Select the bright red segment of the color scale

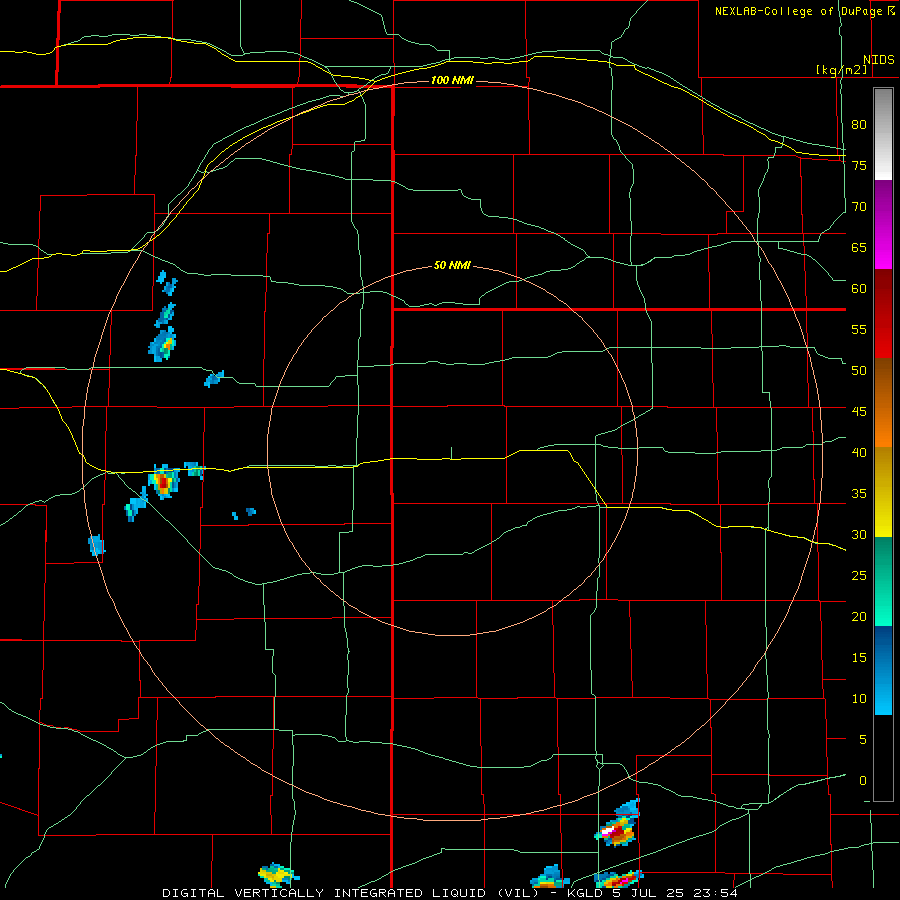pyautogui.click(x=883, y=314)
